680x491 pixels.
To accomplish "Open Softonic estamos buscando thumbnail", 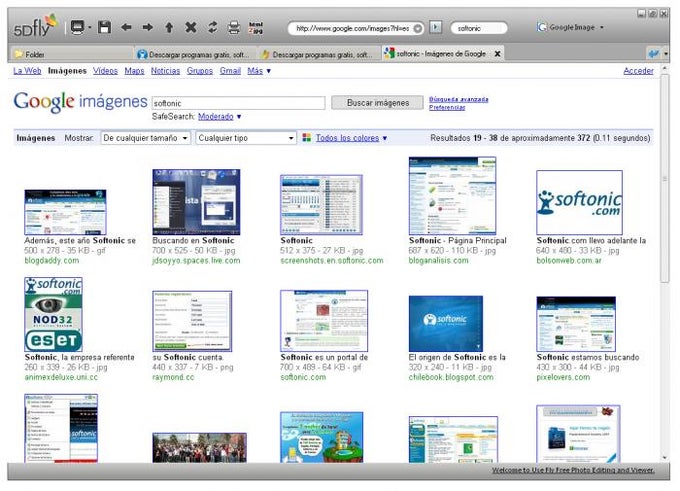I will coord(576,324).
